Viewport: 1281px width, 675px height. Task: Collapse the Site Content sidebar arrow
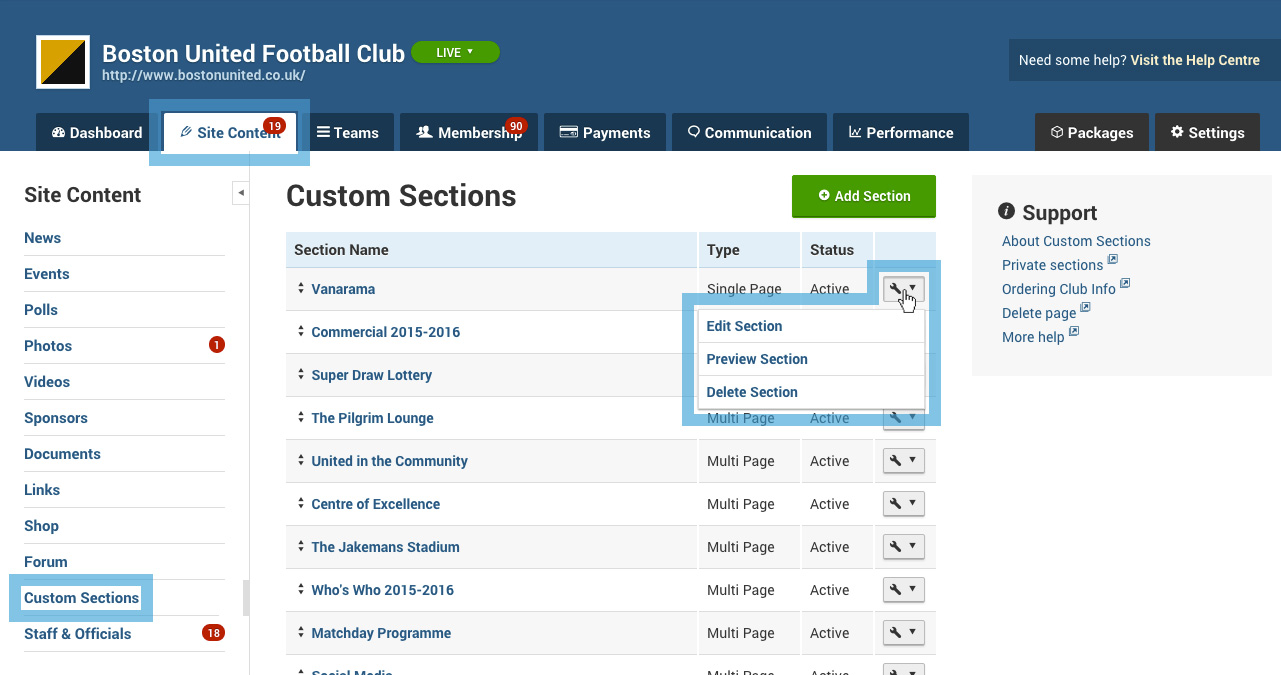(241, 192)
